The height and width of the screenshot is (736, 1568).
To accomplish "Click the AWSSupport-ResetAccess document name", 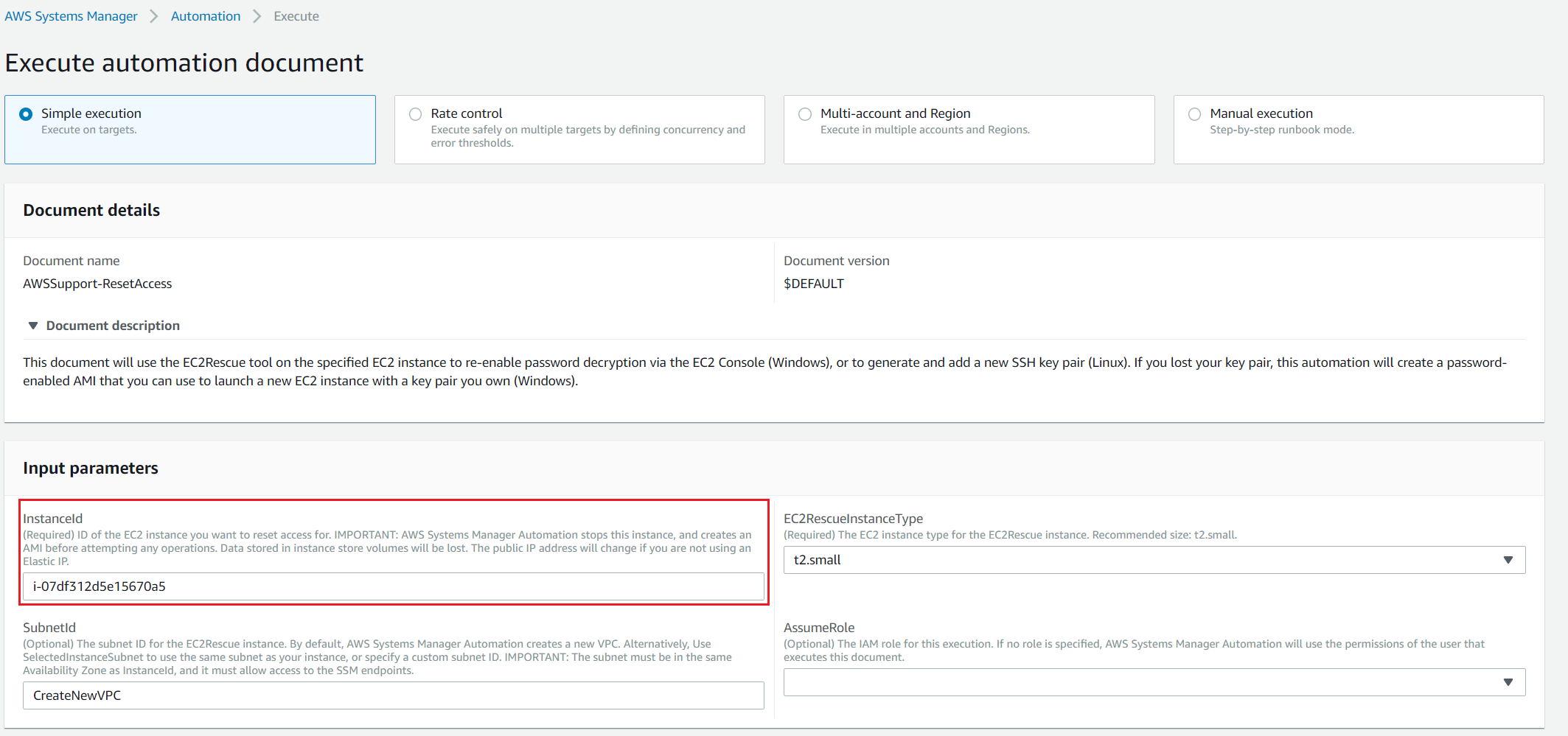I will [x=97, y=284].
